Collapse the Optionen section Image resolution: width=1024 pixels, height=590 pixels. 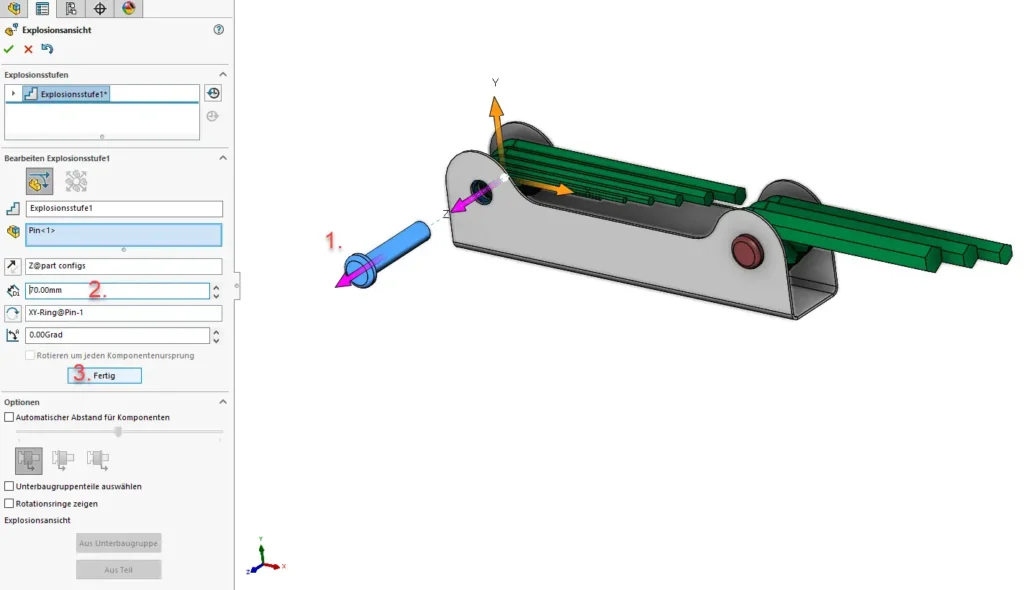(222, 401)
